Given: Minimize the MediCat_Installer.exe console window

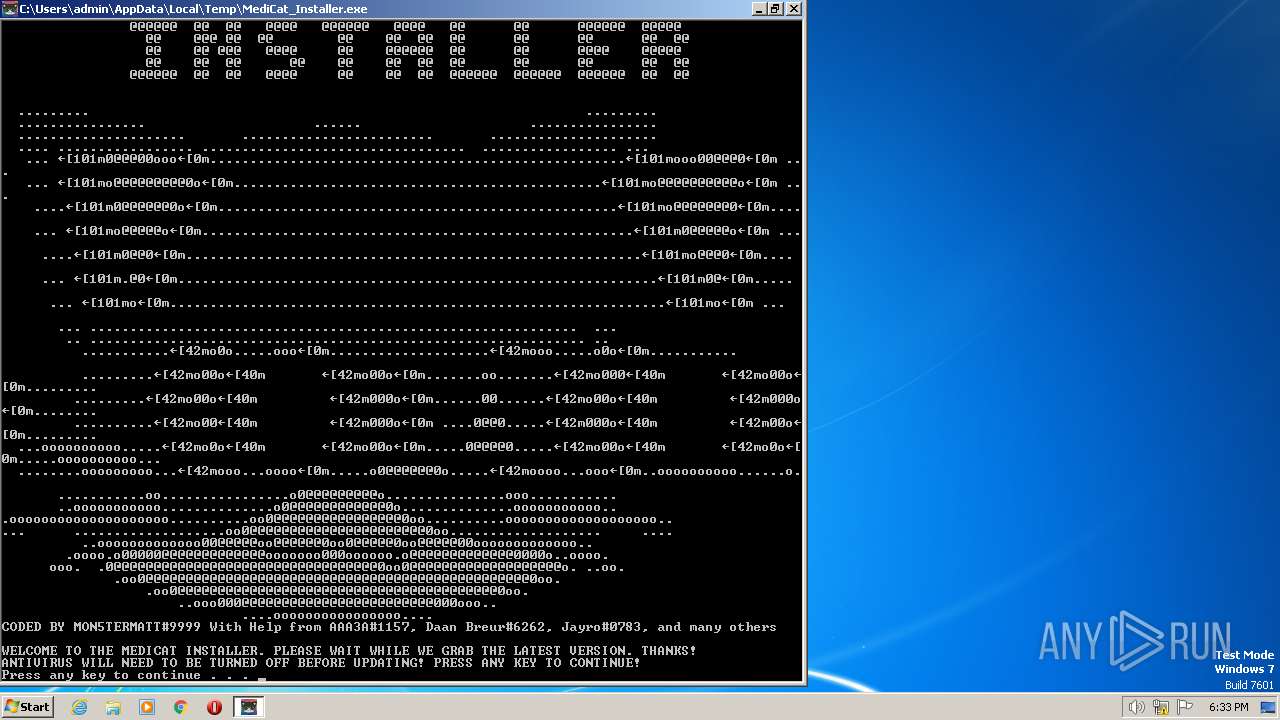Looking at the screenshot, I should click(759, 9).
